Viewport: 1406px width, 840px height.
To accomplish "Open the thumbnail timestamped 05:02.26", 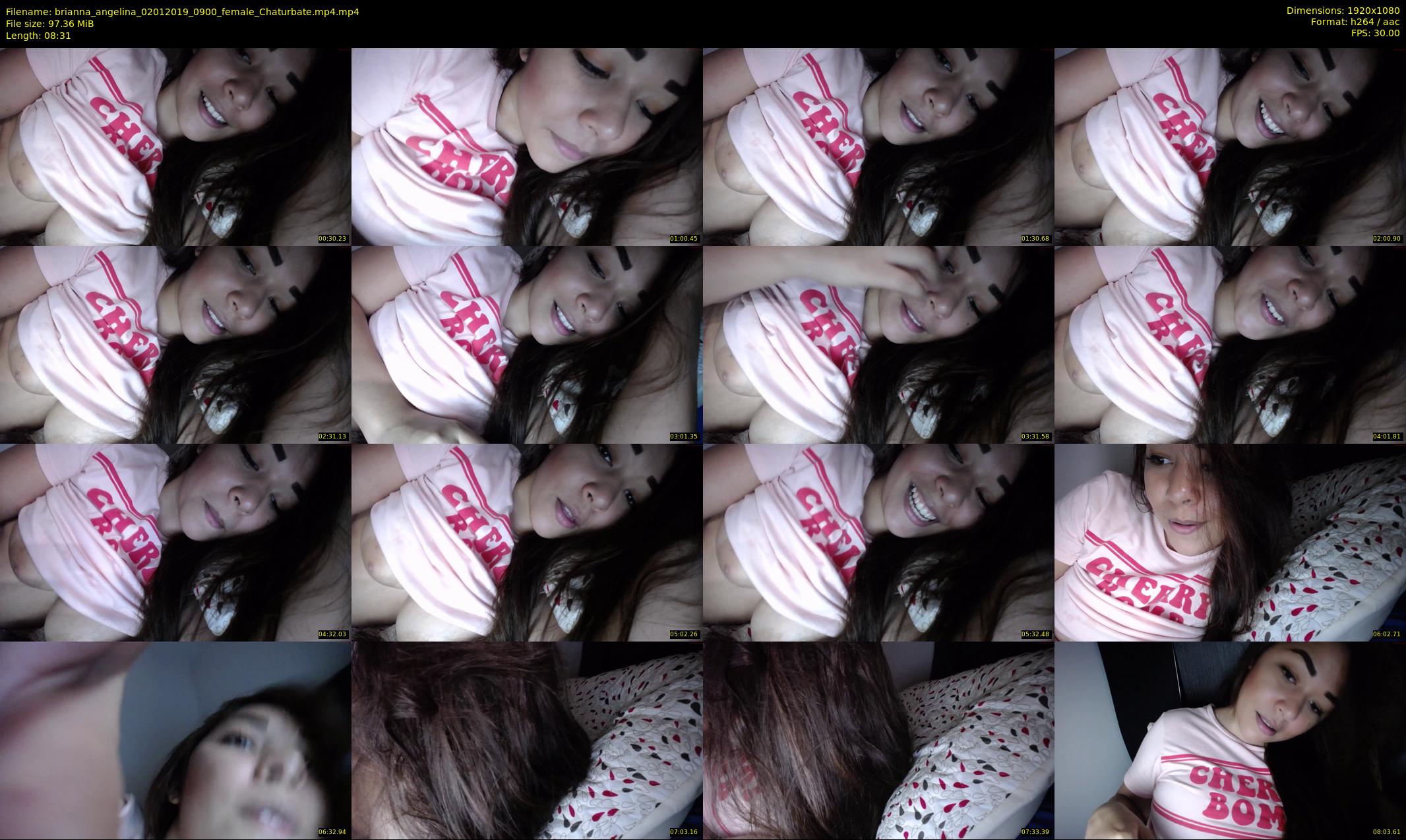I will coord(526,542).
